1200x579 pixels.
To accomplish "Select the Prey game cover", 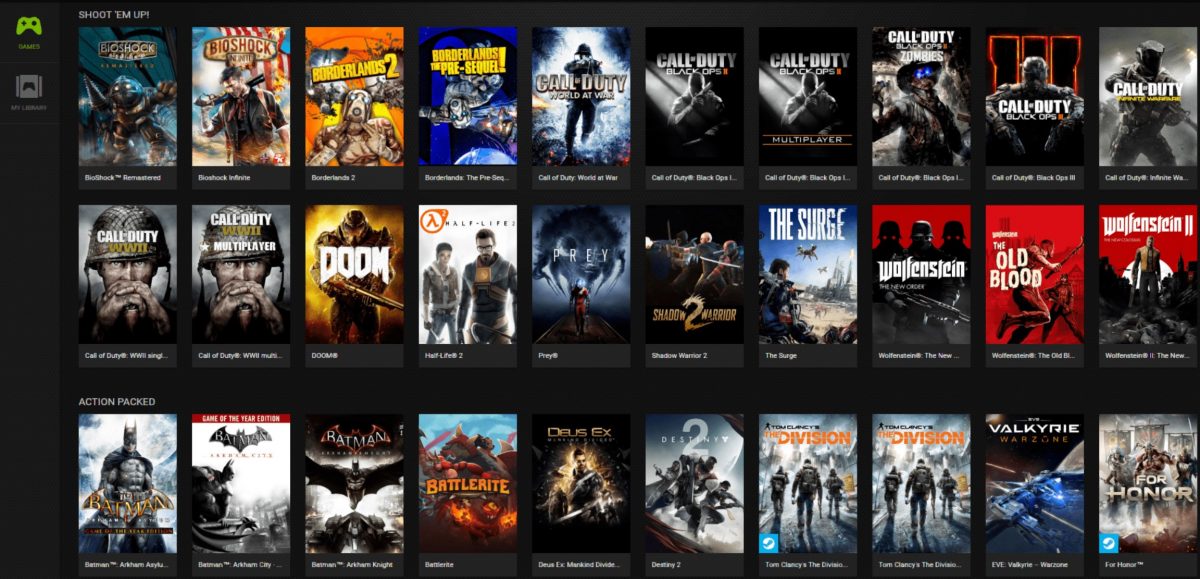I will click(581, 274).
